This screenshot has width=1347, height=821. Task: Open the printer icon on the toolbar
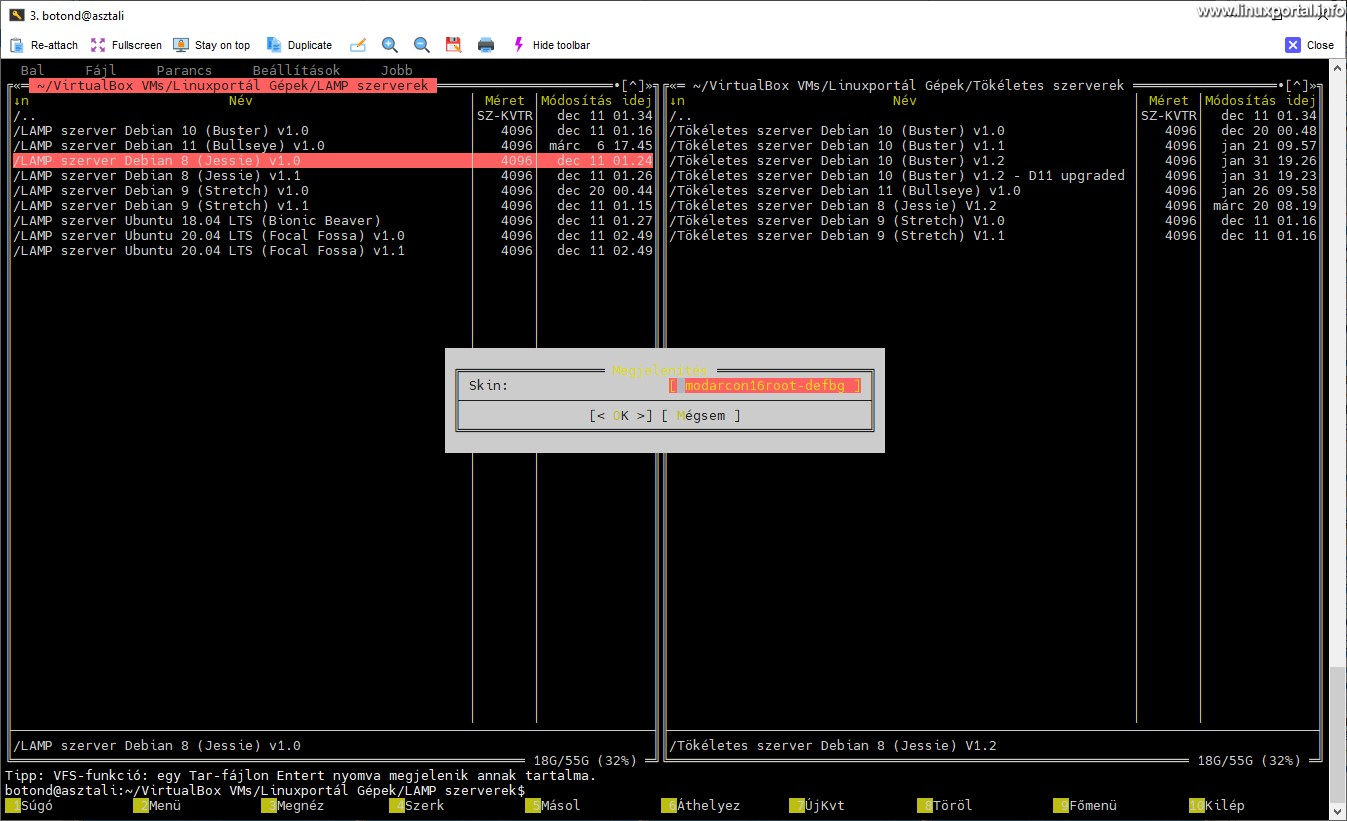[485, 44]
